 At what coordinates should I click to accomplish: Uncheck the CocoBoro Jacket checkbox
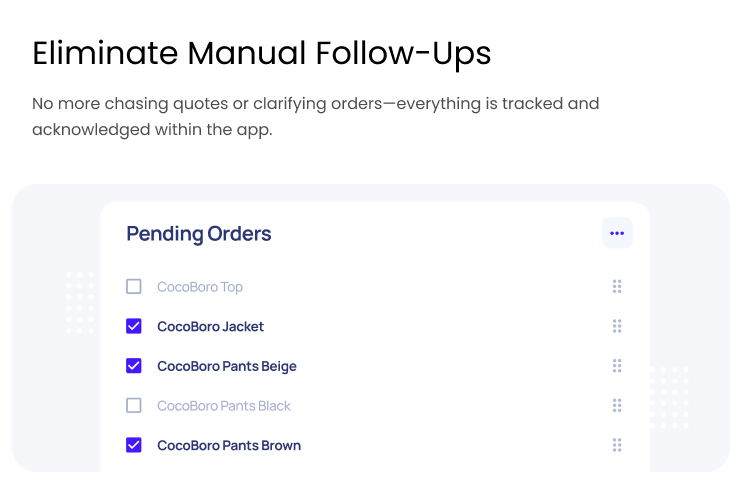point(134,326)
